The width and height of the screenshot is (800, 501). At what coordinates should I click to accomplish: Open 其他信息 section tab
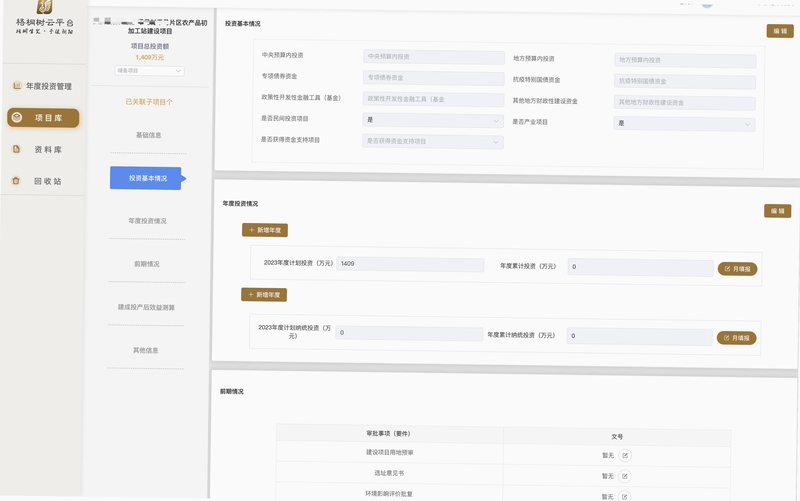point(146,350)
